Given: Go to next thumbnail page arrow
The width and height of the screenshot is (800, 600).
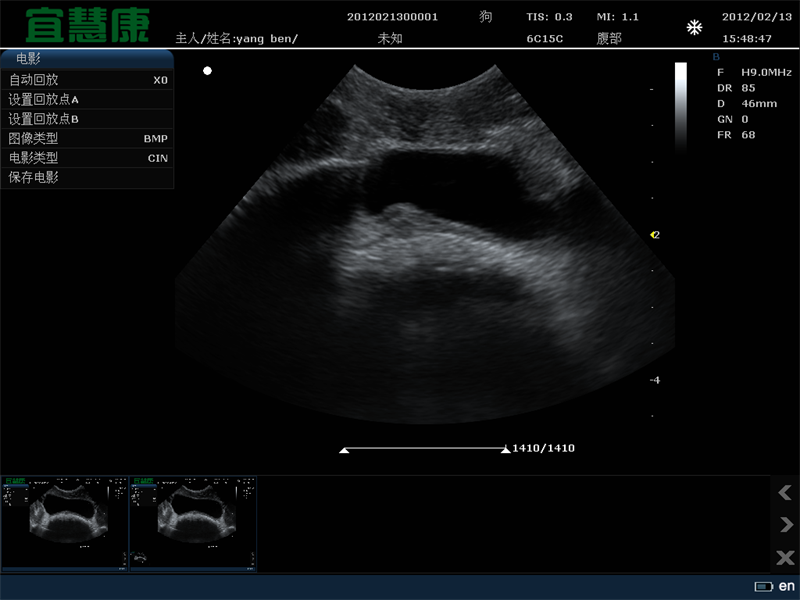Looking at the screenshot, I should click(786, 524).
